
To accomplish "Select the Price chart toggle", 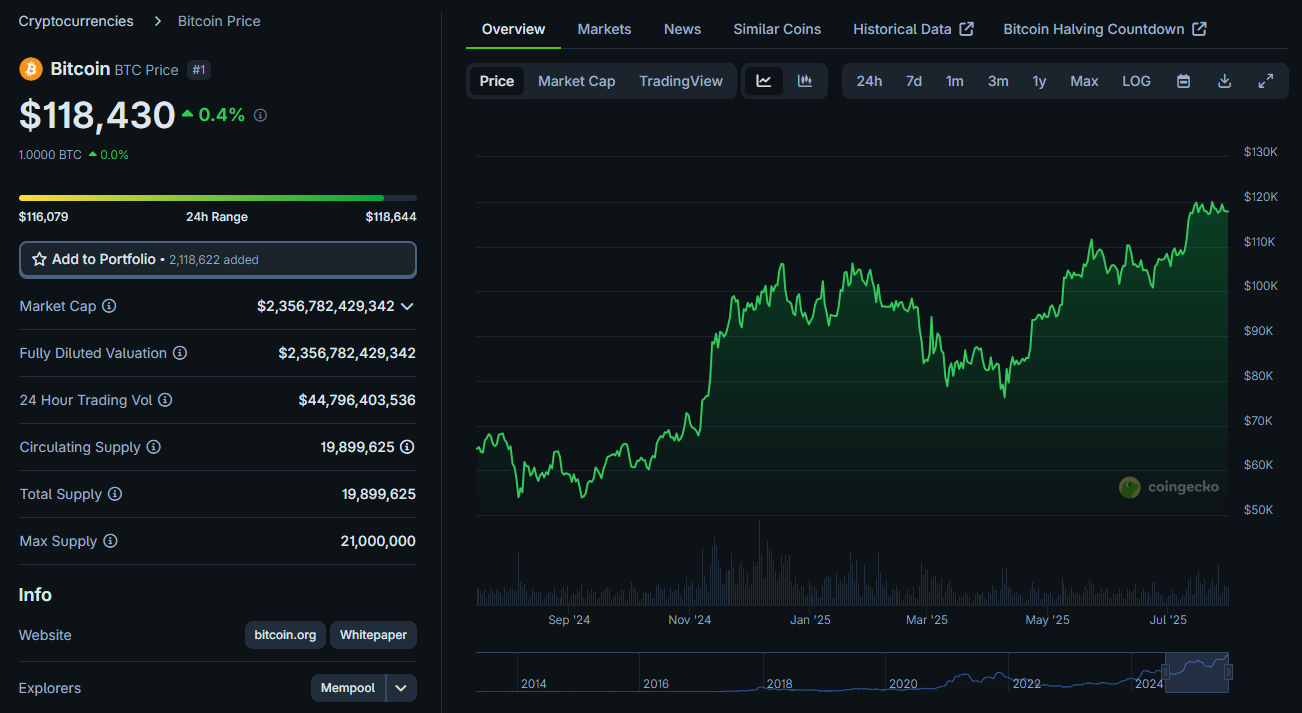I will pos(497,81).
